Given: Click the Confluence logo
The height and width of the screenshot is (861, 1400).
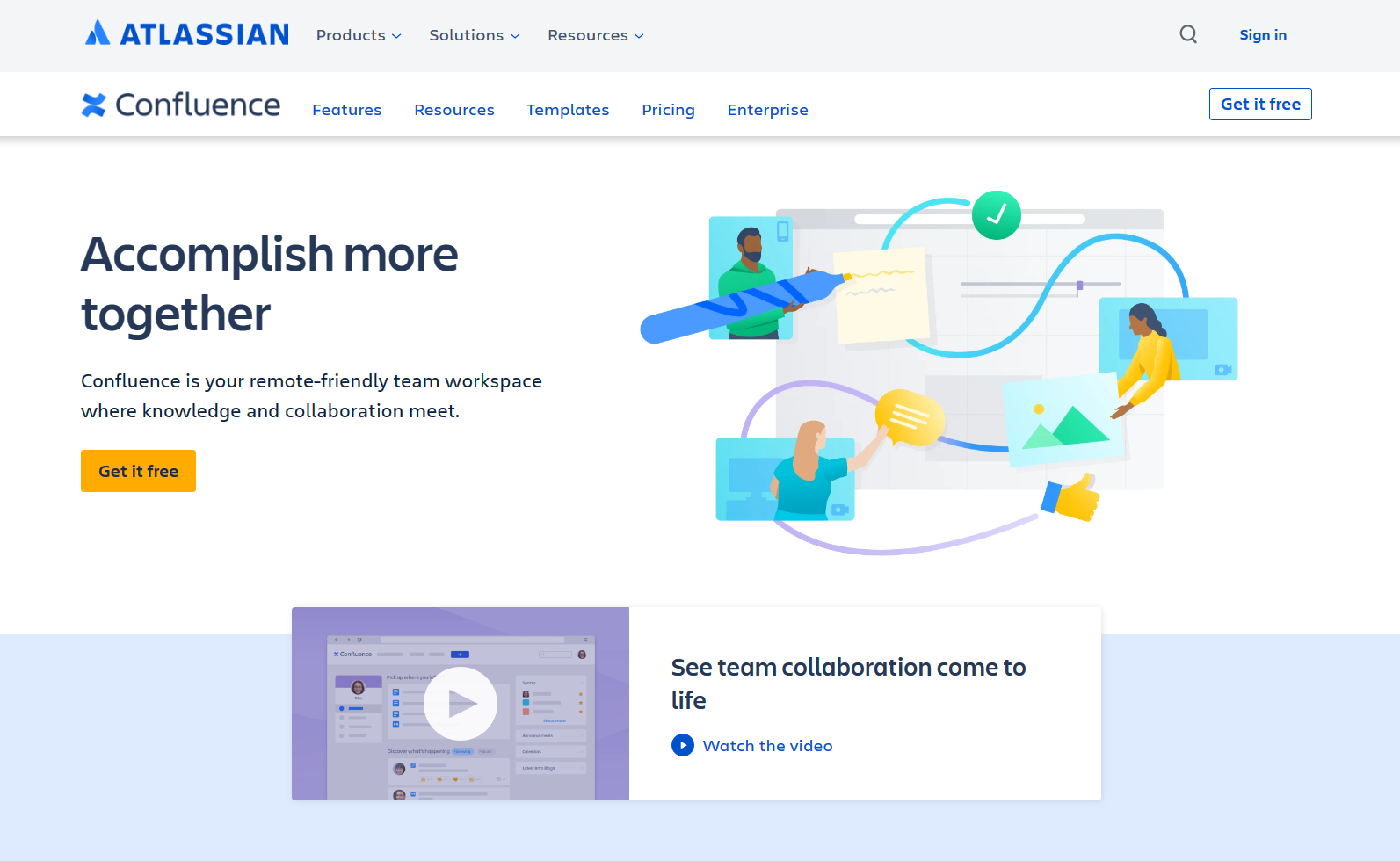Looking at the screenshot, I should (x=181, y=105).
